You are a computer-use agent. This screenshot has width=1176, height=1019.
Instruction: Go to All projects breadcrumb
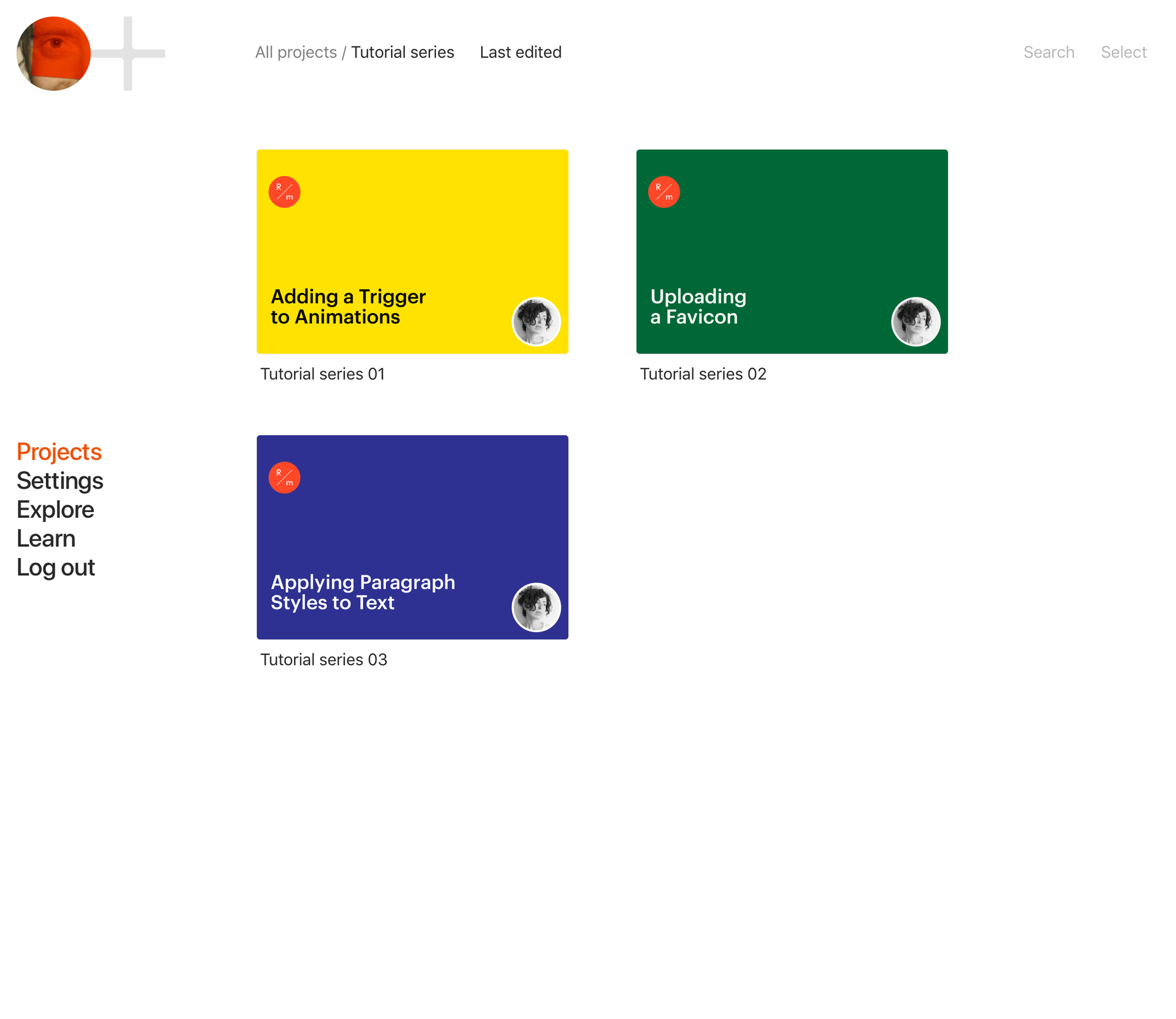coord(296,52)
